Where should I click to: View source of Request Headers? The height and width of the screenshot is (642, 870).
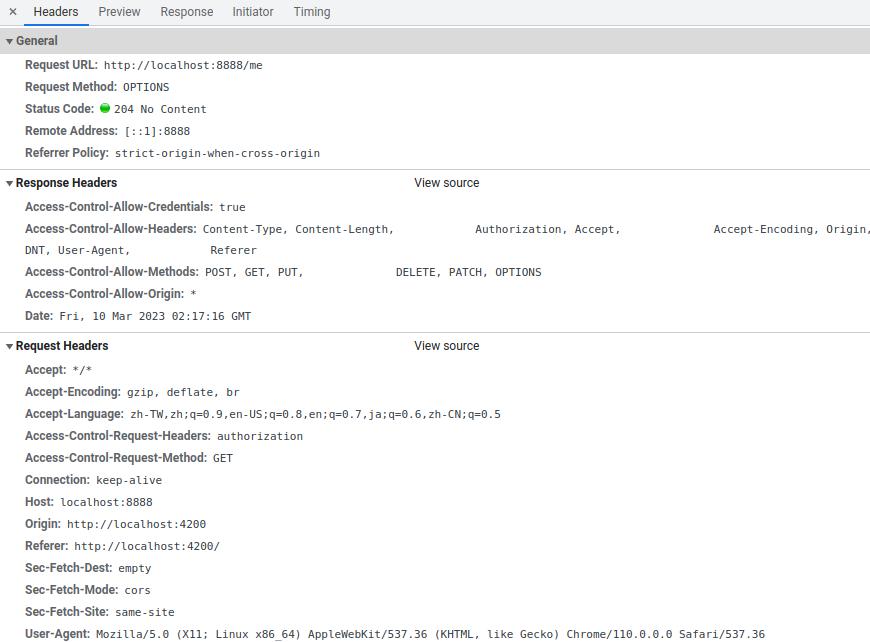pos(447,346)
